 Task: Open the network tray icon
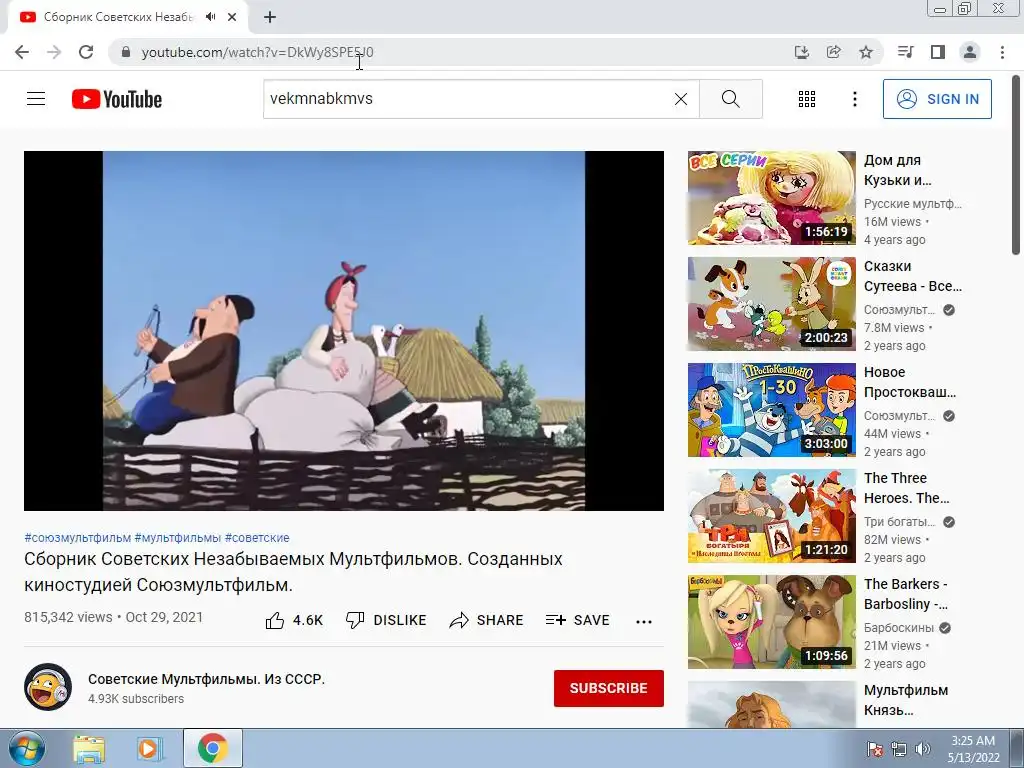pyautogui.click(x=899, y=749)
